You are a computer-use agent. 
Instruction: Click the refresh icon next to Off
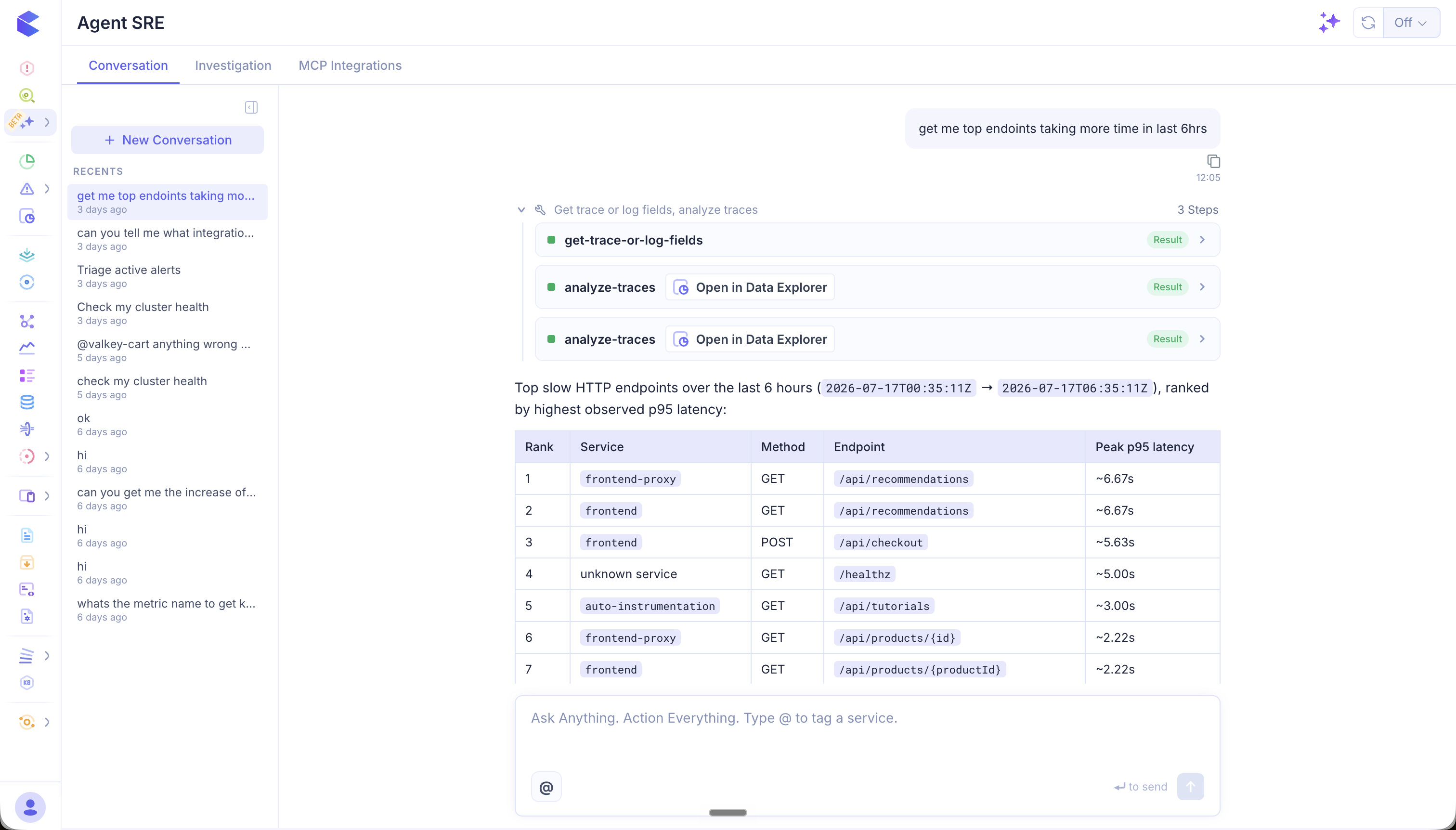click(x=1368, y=23)
